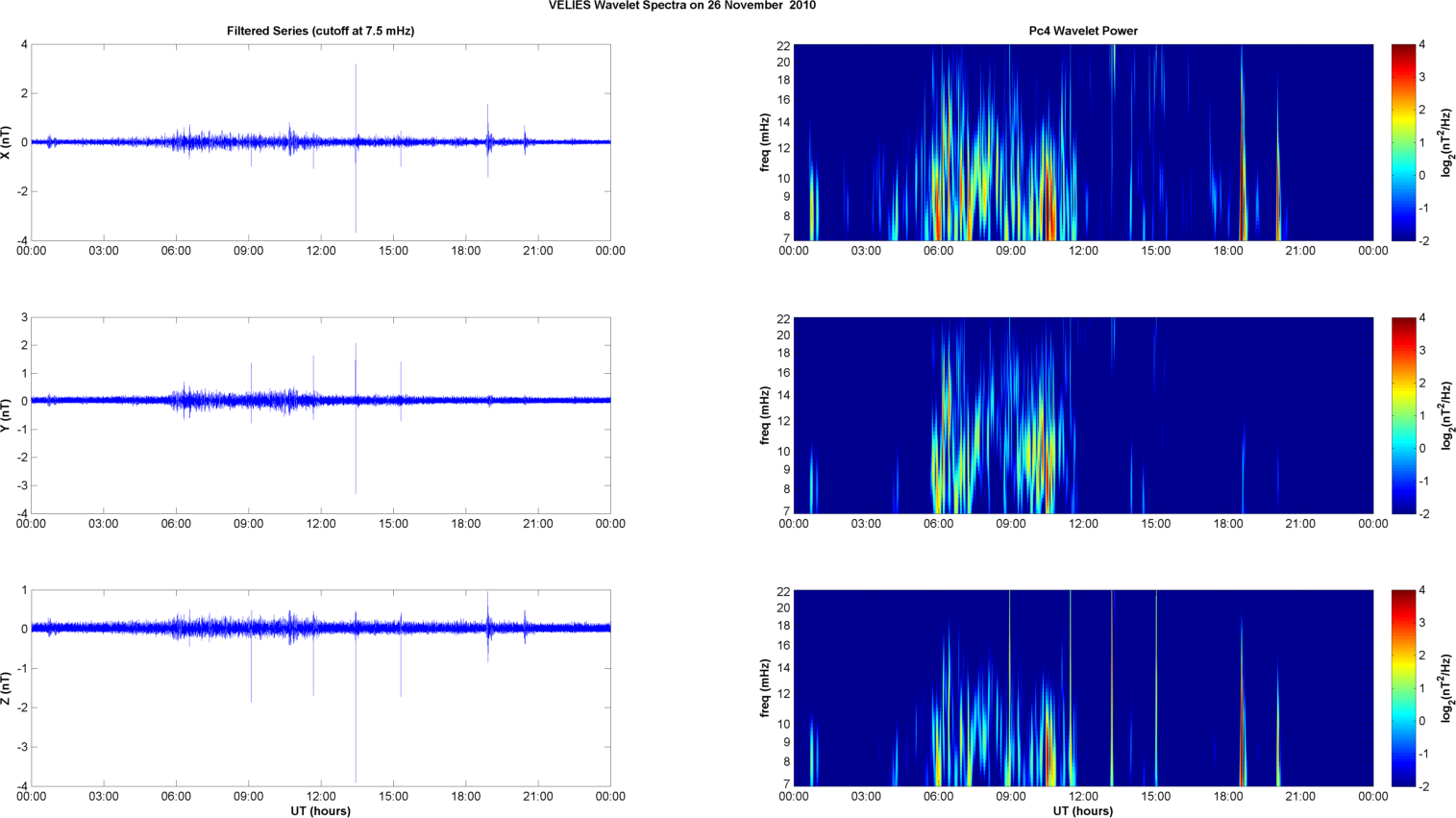Viewport: 1456px width, 818px height.
Task: Select the middle spectrogram freq (mHz) label
Action: point(765,415)
